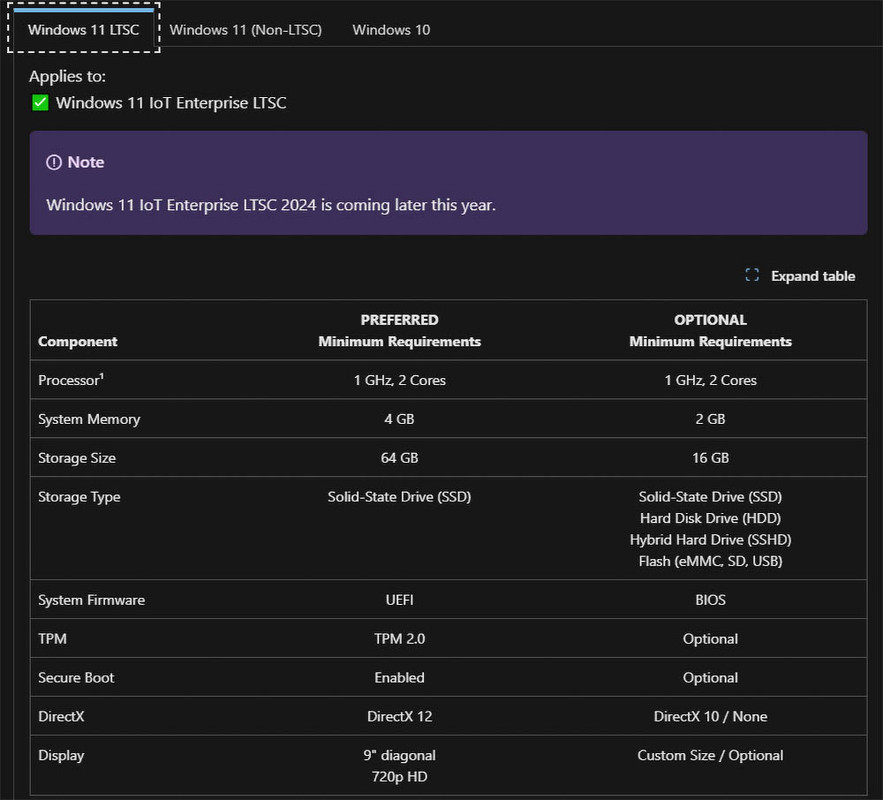Click Windows 11 IoT Enterprise LTSC label

pyautogui.click(x=171, y=102)
